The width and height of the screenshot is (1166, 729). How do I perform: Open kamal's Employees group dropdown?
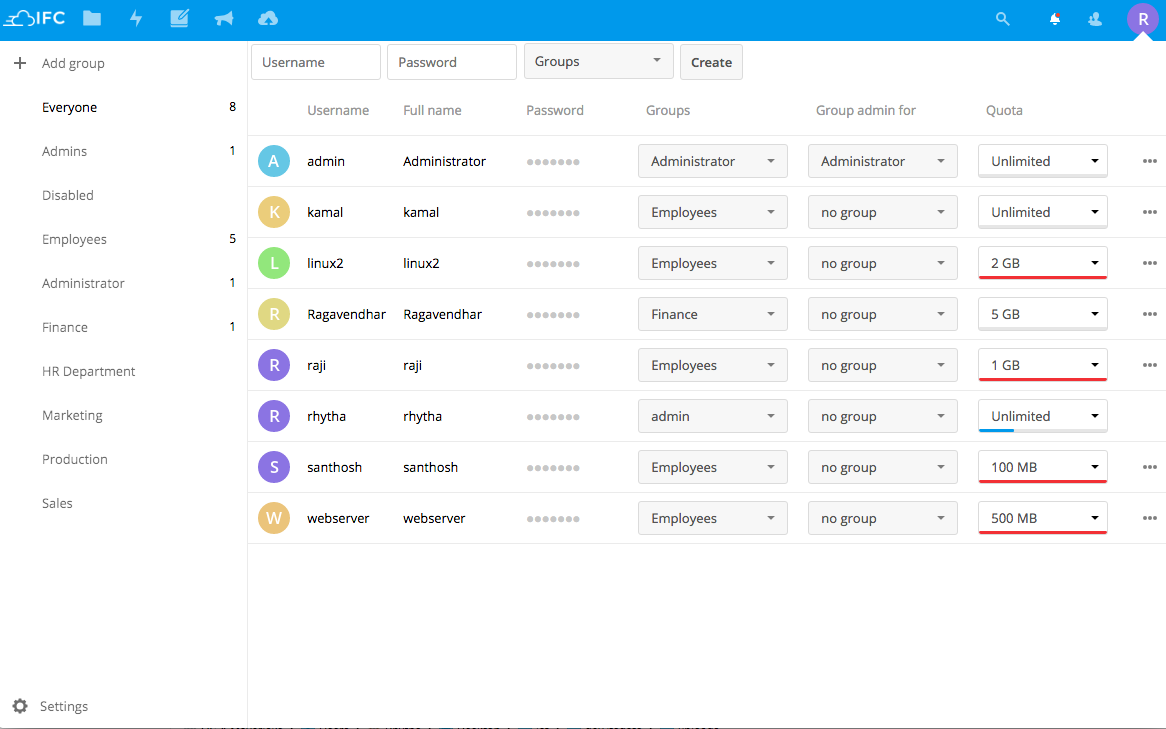[x=712, y=212]
